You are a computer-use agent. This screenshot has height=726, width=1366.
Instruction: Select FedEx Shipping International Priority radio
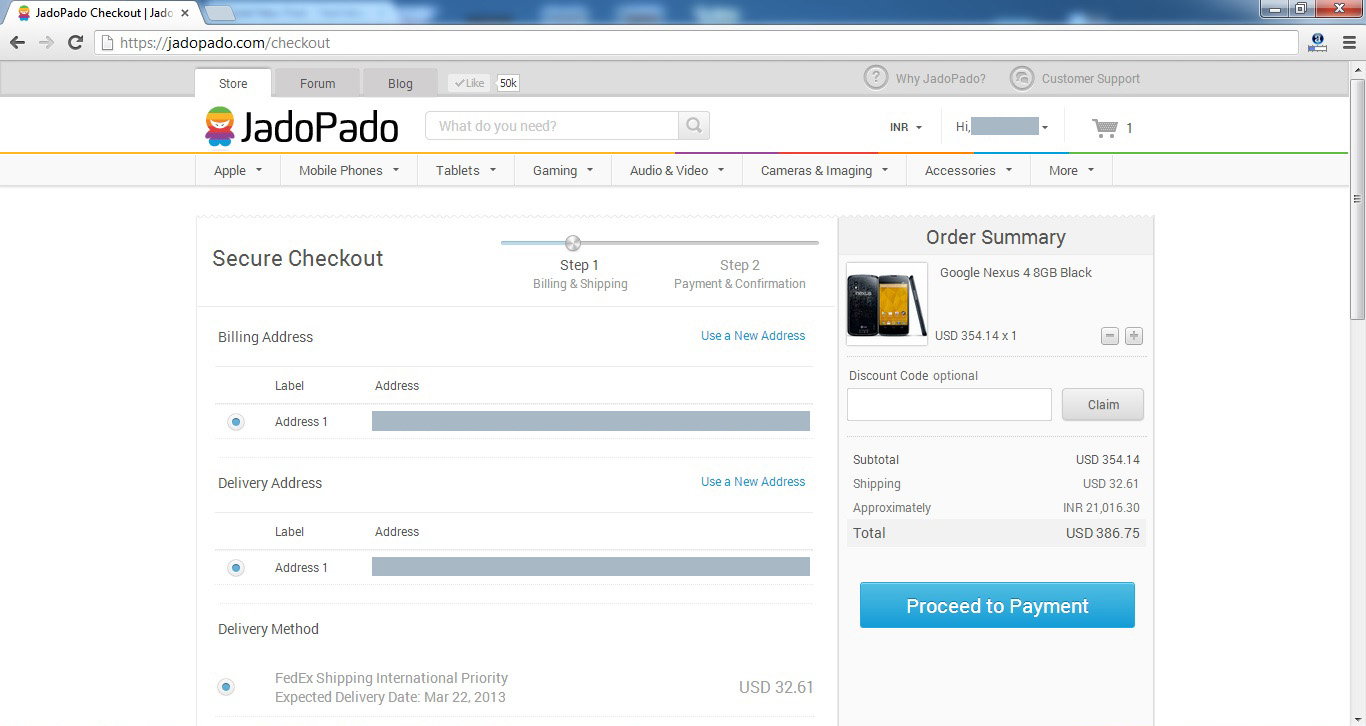click(226, 687)
